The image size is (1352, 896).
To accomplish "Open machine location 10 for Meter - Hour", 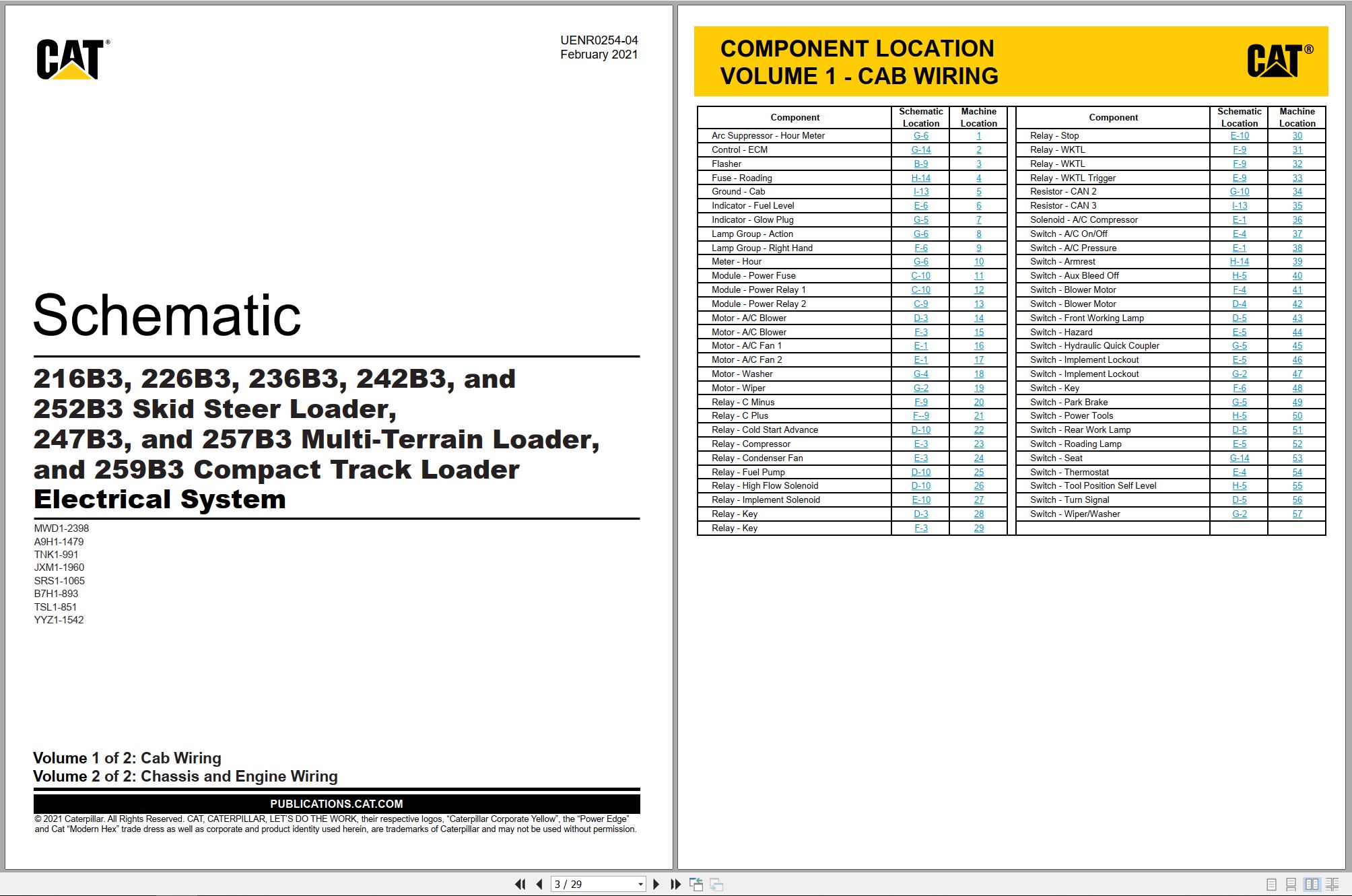I will pyautogui.click(x=979, y=262).
